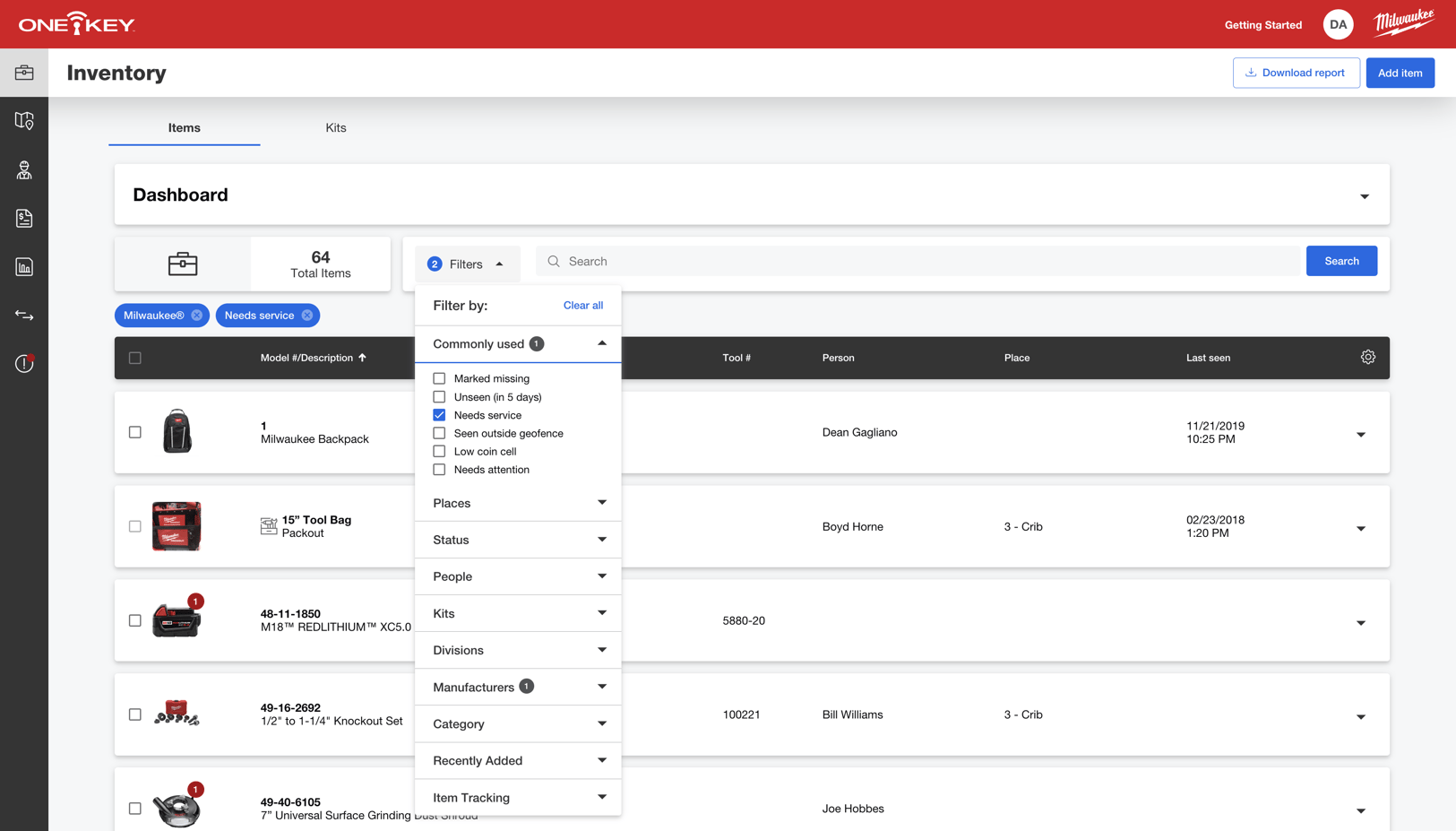Click the kit icon beside 15" Tool Bag
Screen dimensions: 1456x831
[x=269, y=526]
